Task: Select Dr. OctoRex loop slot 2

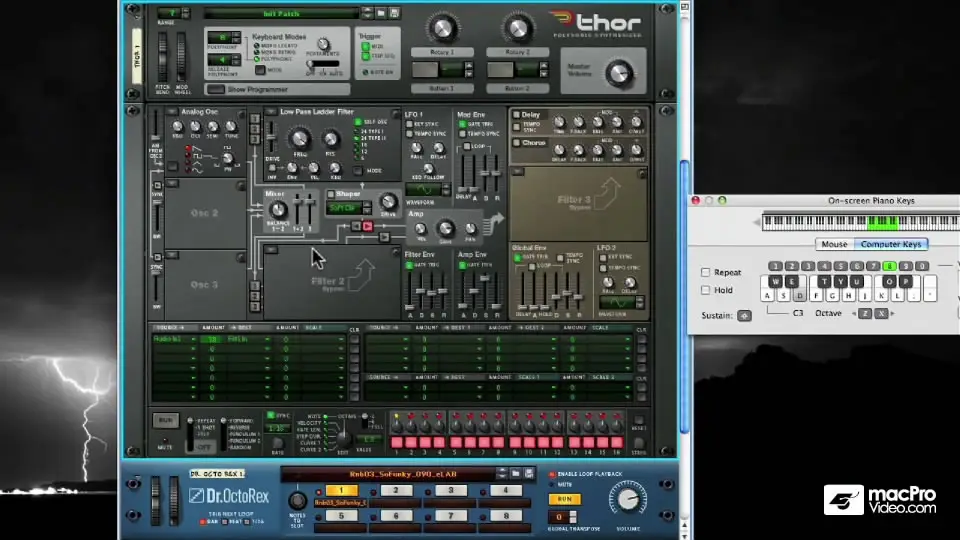Action: click(396, 490)
